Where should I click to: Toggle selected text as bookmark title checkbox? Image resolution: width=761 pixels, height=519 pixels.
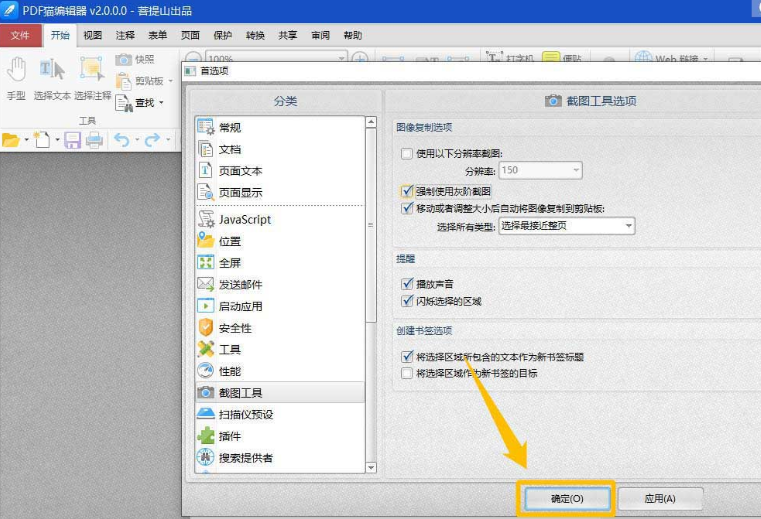click(407, 357)
